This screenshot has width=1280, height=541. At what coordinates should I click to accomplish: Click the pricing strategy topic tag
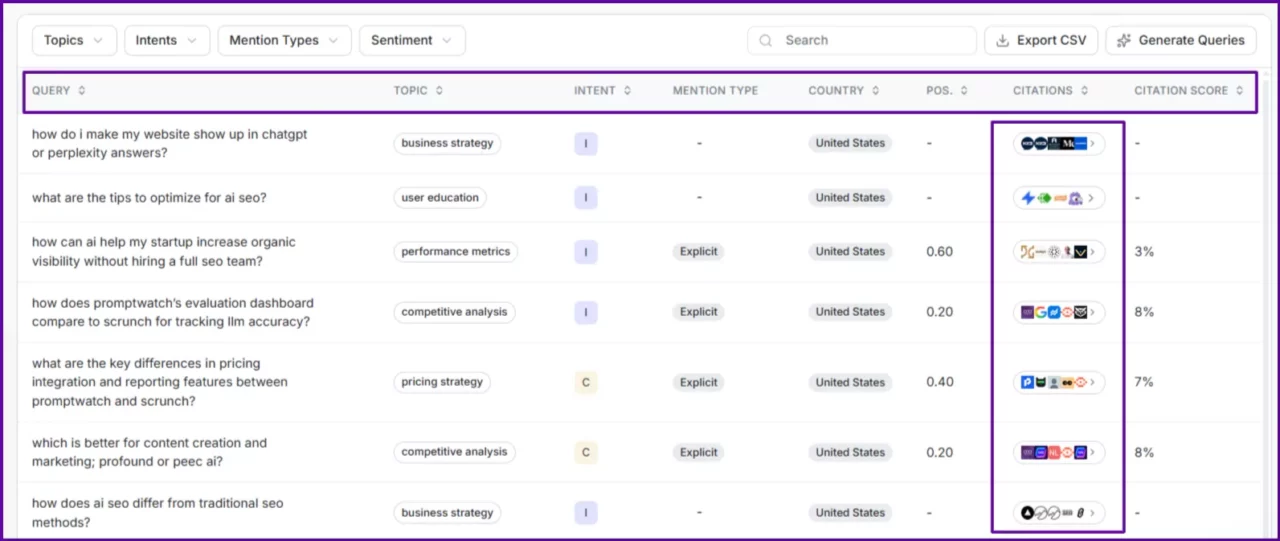click(x=442, y=382)
